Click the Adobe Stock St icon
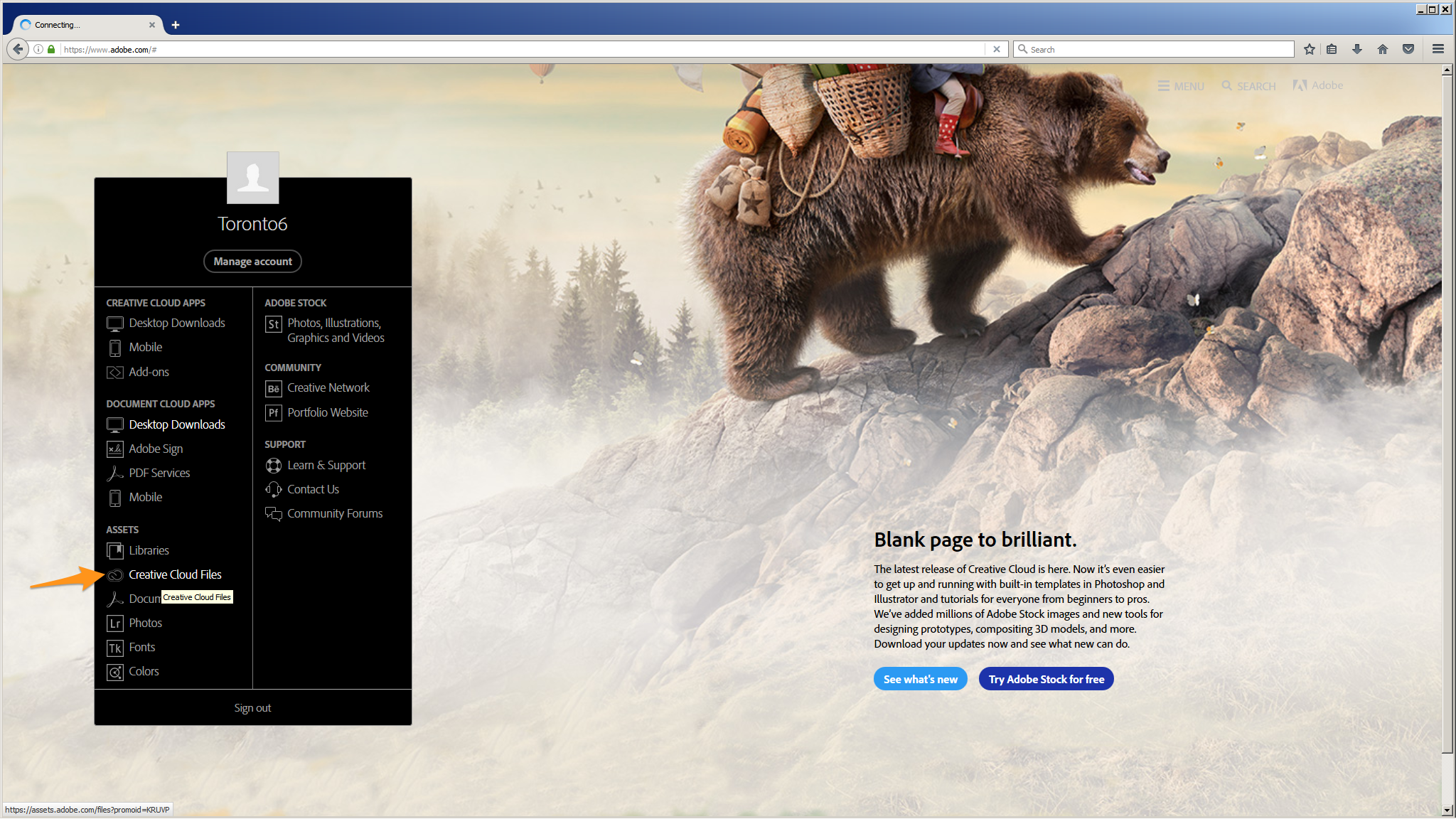Viewport: 1456px width, 819px height. pos(273,324)
